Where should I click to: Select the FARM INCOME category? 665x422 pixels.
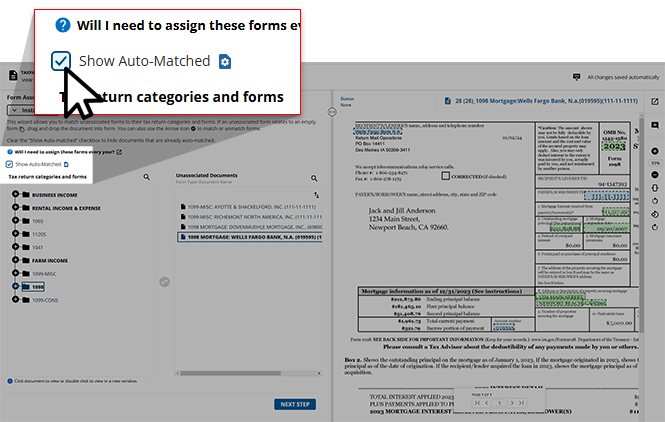pos(50,261)
